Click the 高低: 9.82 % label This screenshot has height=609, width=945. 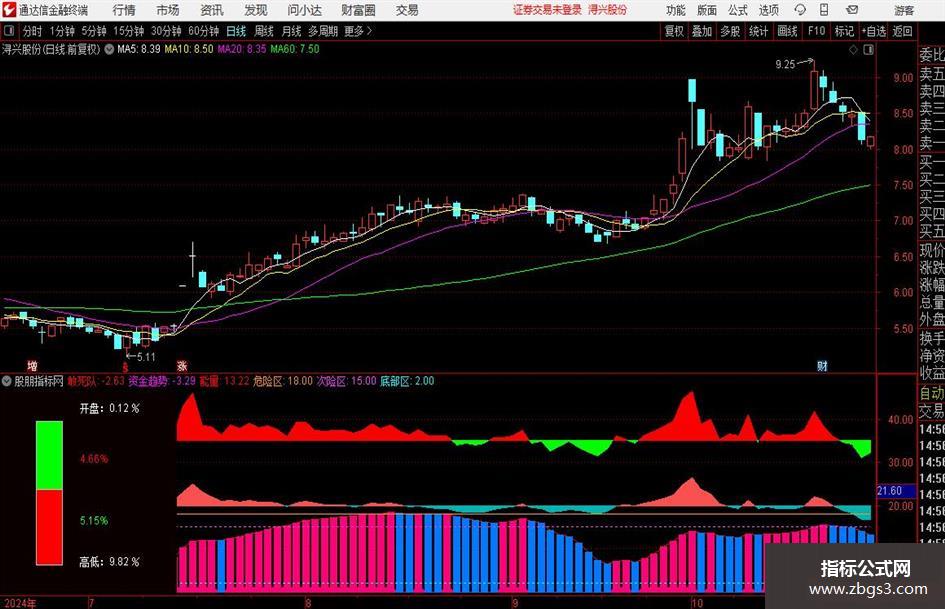110,562
